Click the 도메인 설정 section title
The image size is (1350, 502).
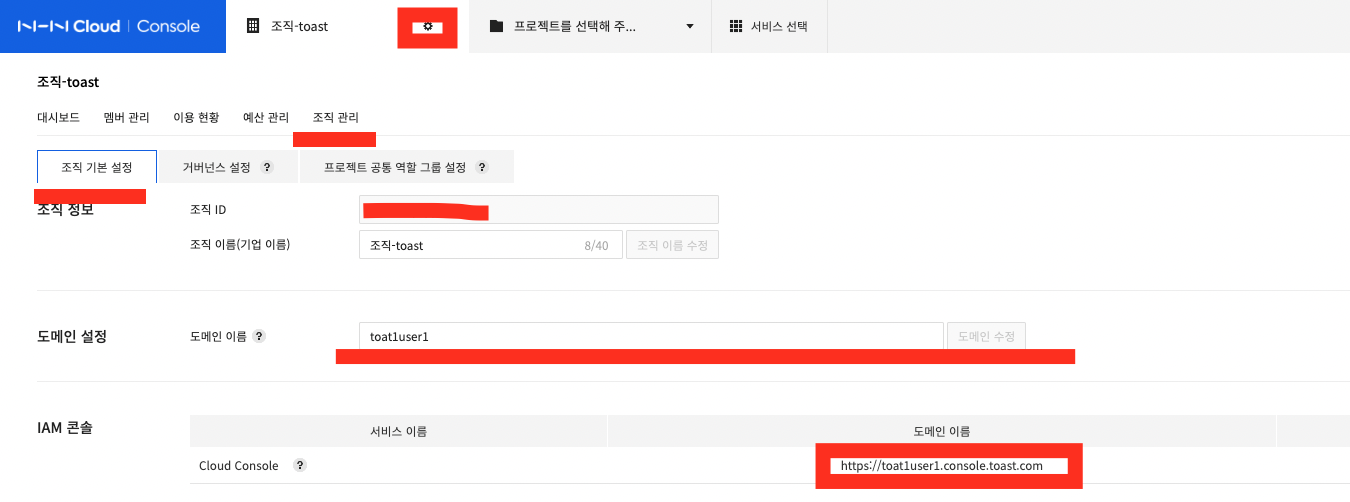72,336
